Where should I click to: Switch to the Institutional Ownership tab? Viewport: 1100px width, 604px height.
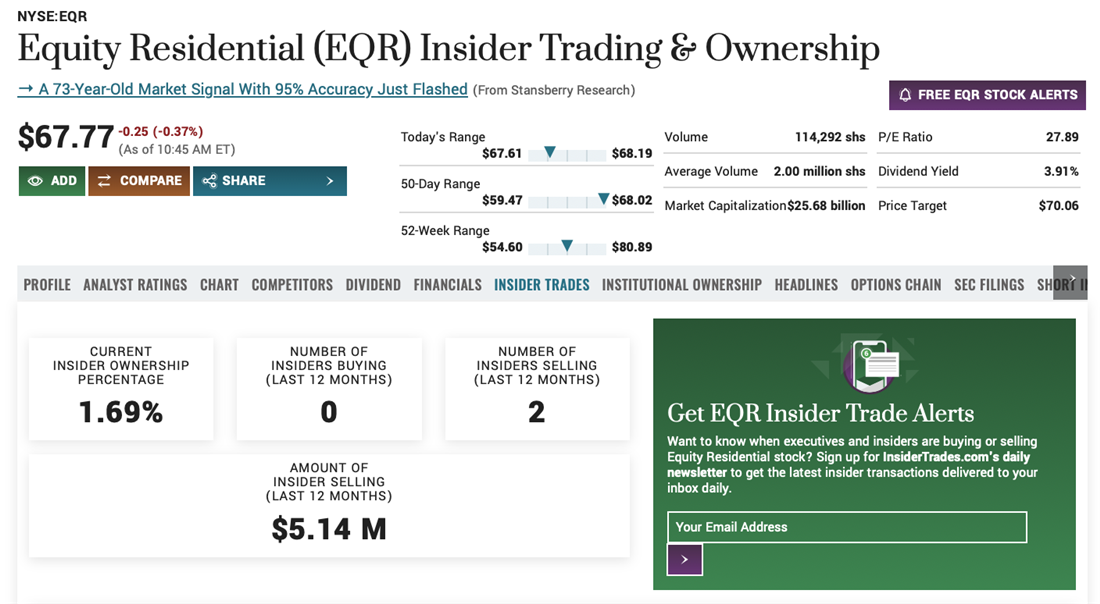coord(681,285)
